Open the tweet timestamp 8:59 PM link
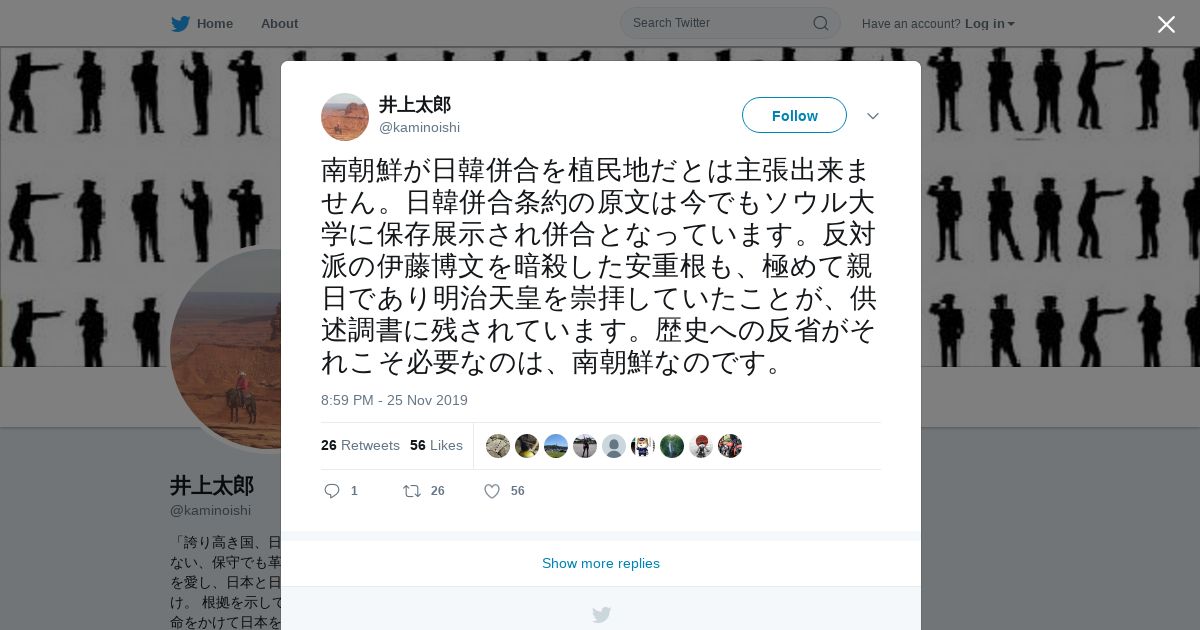Viewport: 1200px width, 630px height. click(x=394, y=400)
